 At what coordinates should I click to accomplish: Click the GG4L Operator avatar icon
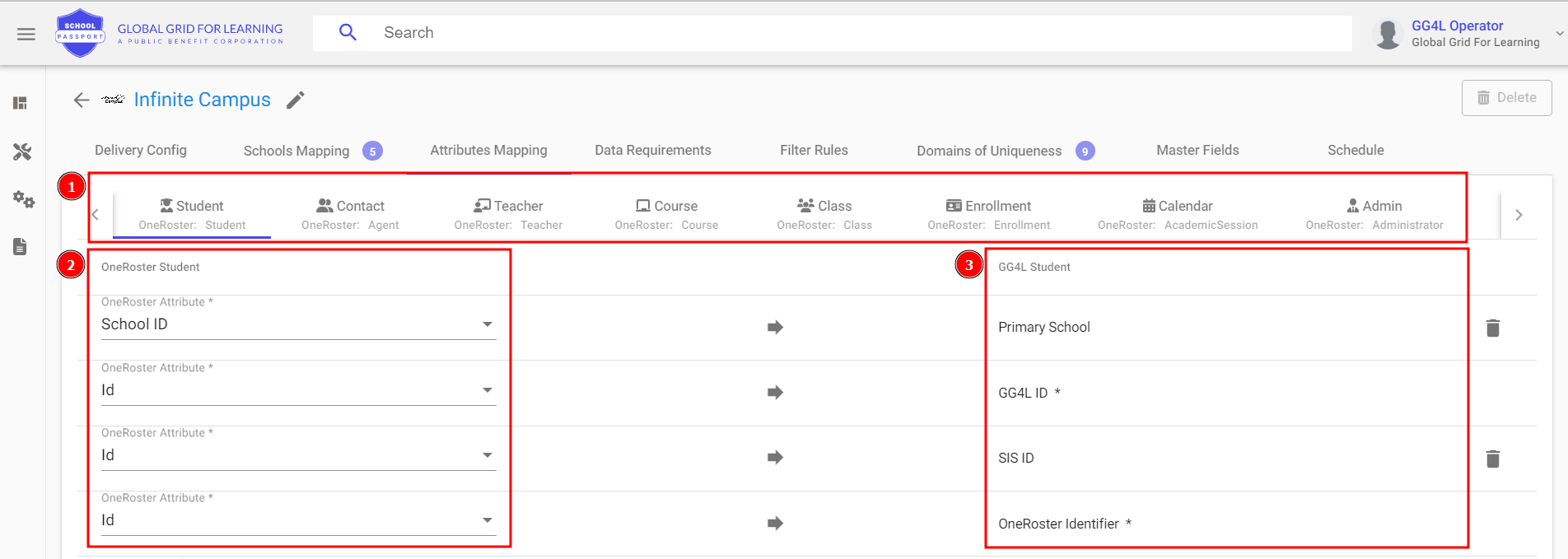pyautogui.click(x=1388, y=34)
